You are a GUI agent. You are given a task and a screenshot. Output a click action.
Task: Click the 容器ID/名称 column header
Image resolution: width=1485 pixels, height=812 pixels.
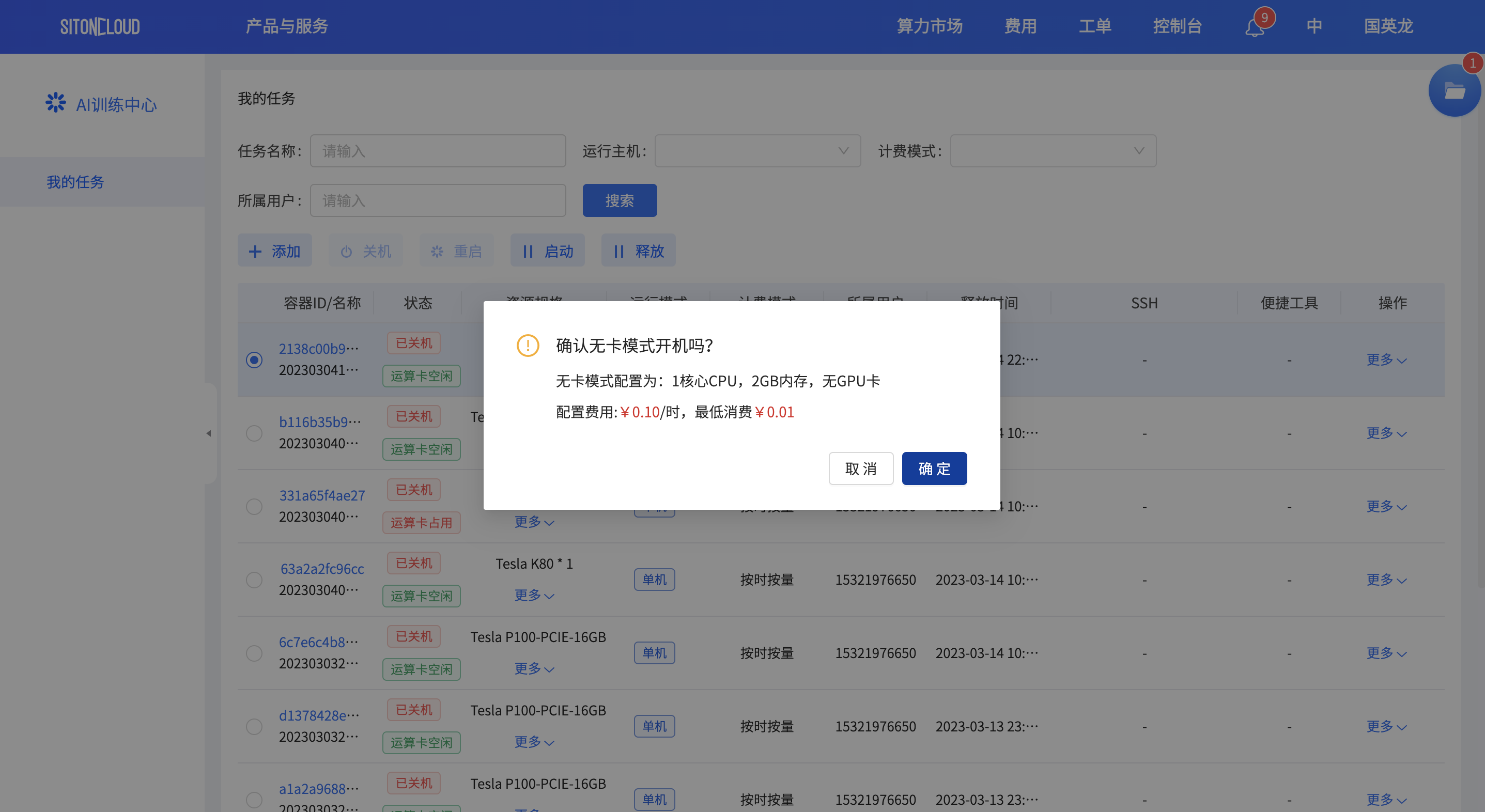(x=322, y=303)
